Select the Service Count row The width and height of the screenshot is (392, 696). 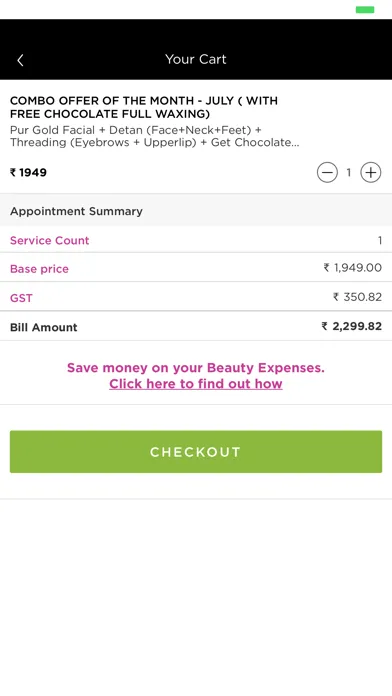[196, 240]
